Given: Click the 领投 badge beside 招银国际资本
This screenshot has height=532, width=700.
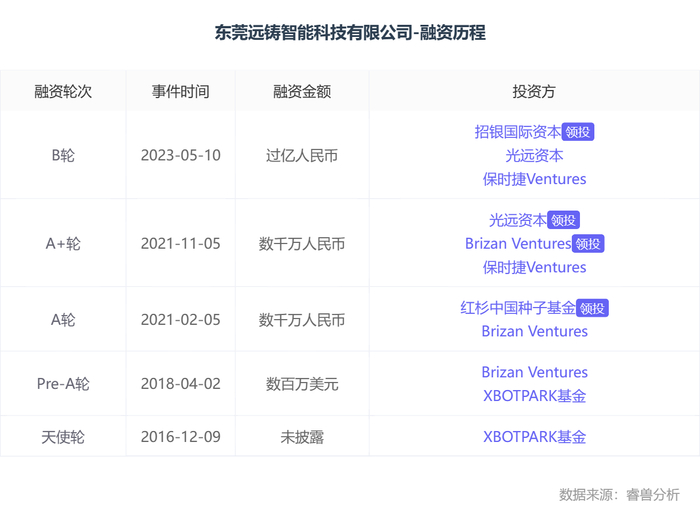Looking at the screenshot, I should [x=578, y=132].
